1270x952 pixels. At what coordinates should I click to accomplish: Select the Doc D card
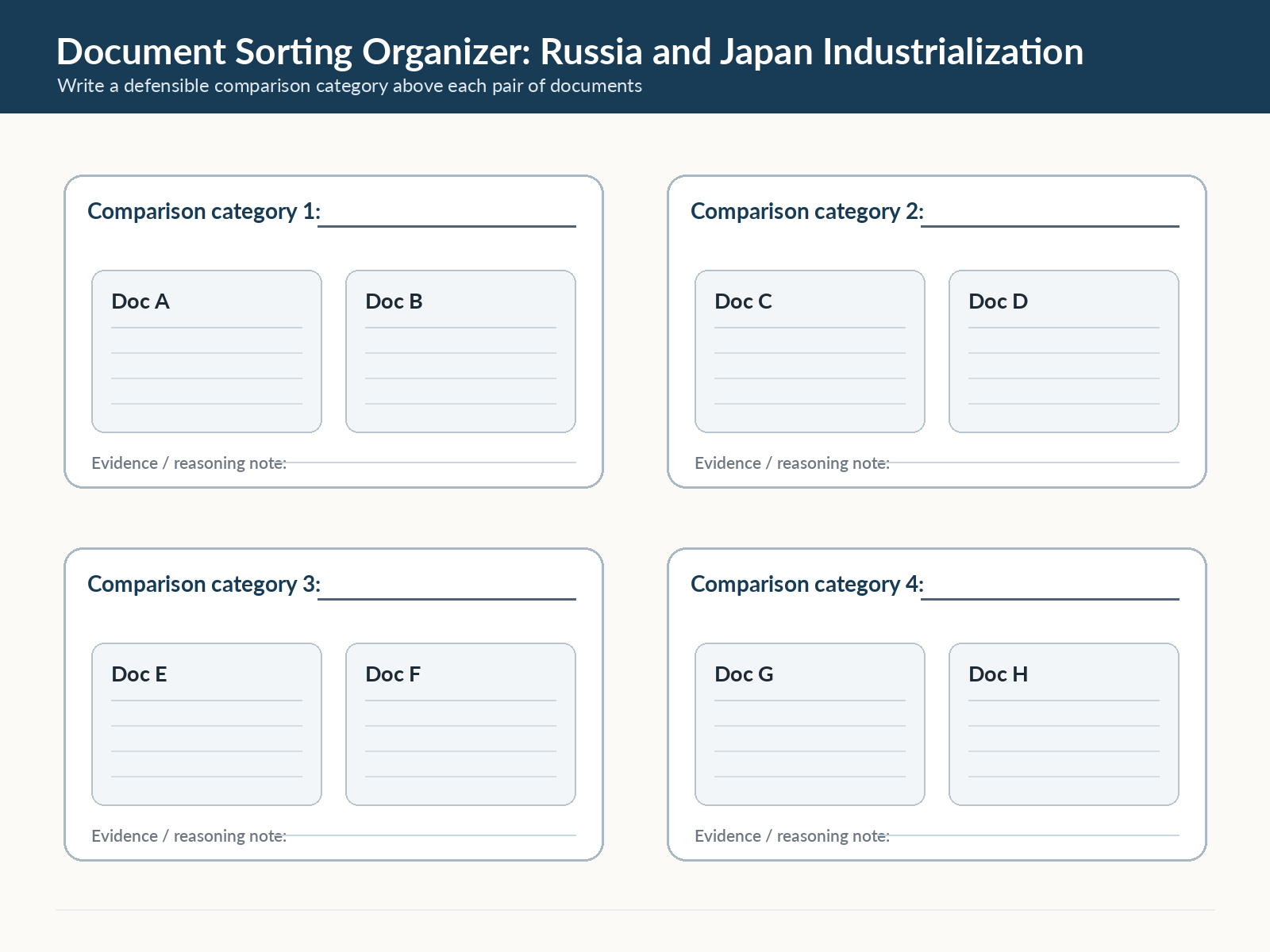[x=1064, y=351]
